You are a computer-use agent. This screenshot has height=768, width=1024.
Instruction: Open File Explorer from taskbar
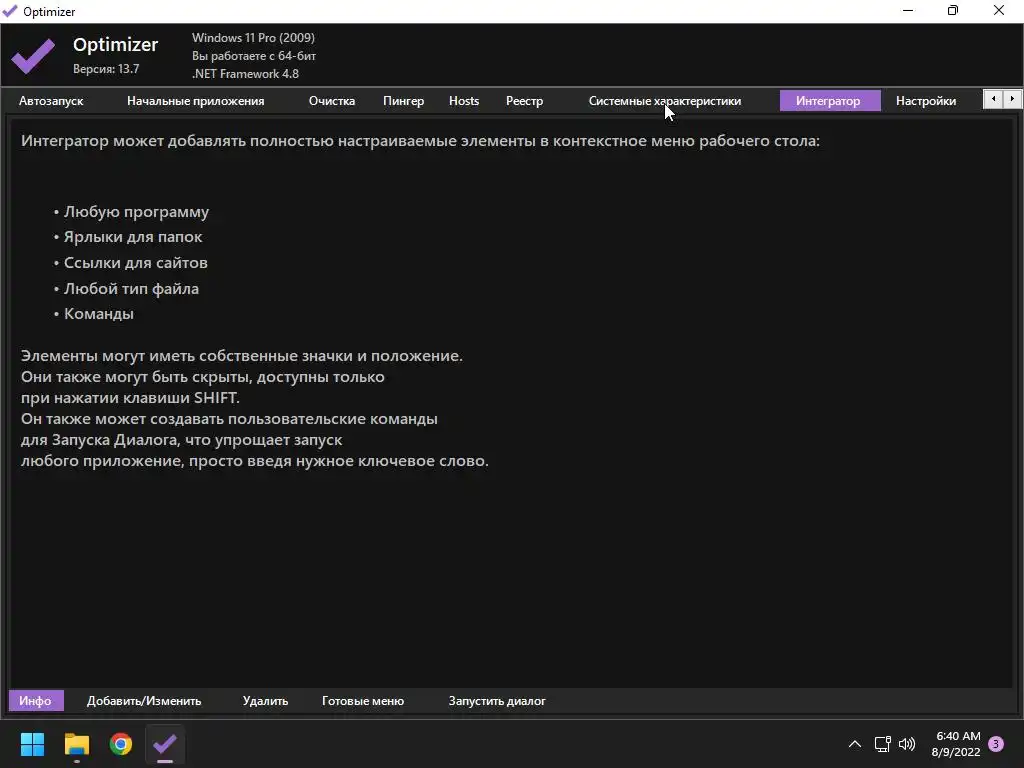tap(76, 744)
